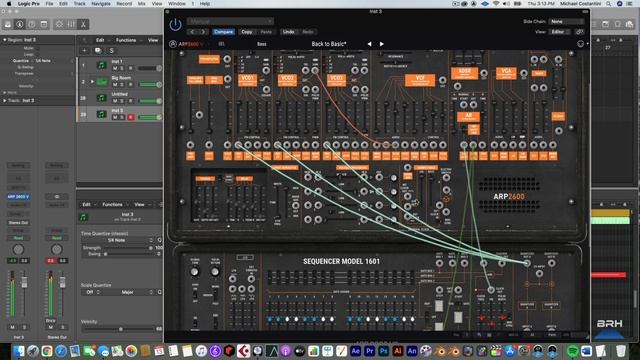
Task: Open Quick Help toolbar icon
Action: 31,24
